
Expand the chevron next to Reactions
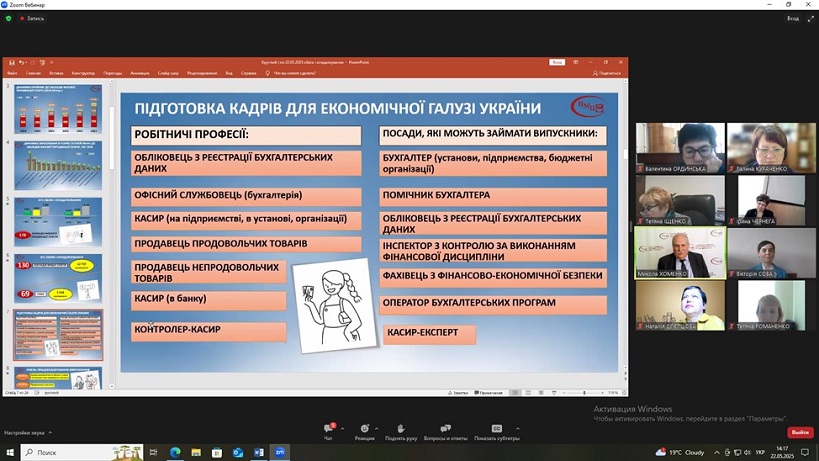coord(377,429)
